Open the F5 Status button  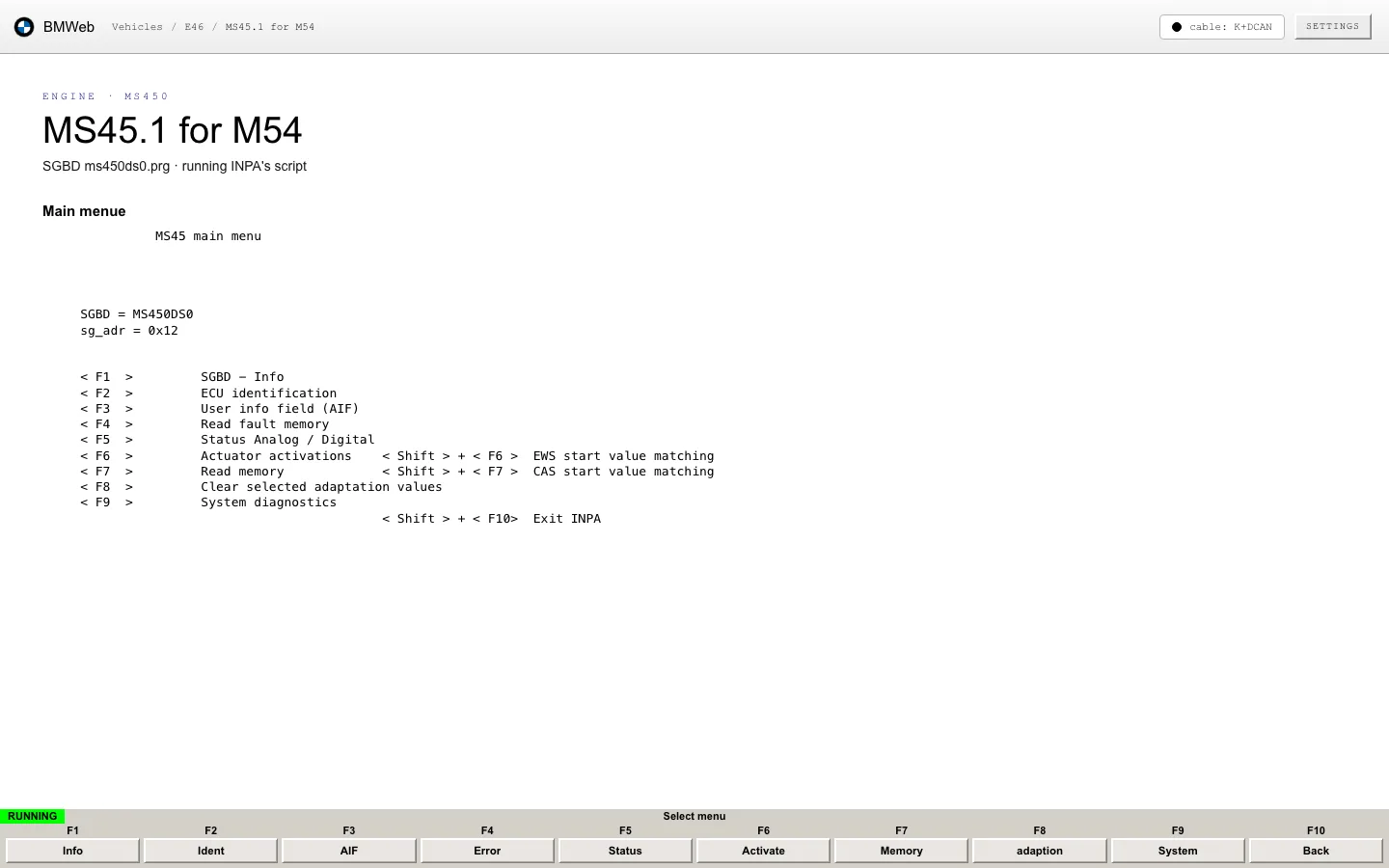pyautogui.click(x=625, y=851)
